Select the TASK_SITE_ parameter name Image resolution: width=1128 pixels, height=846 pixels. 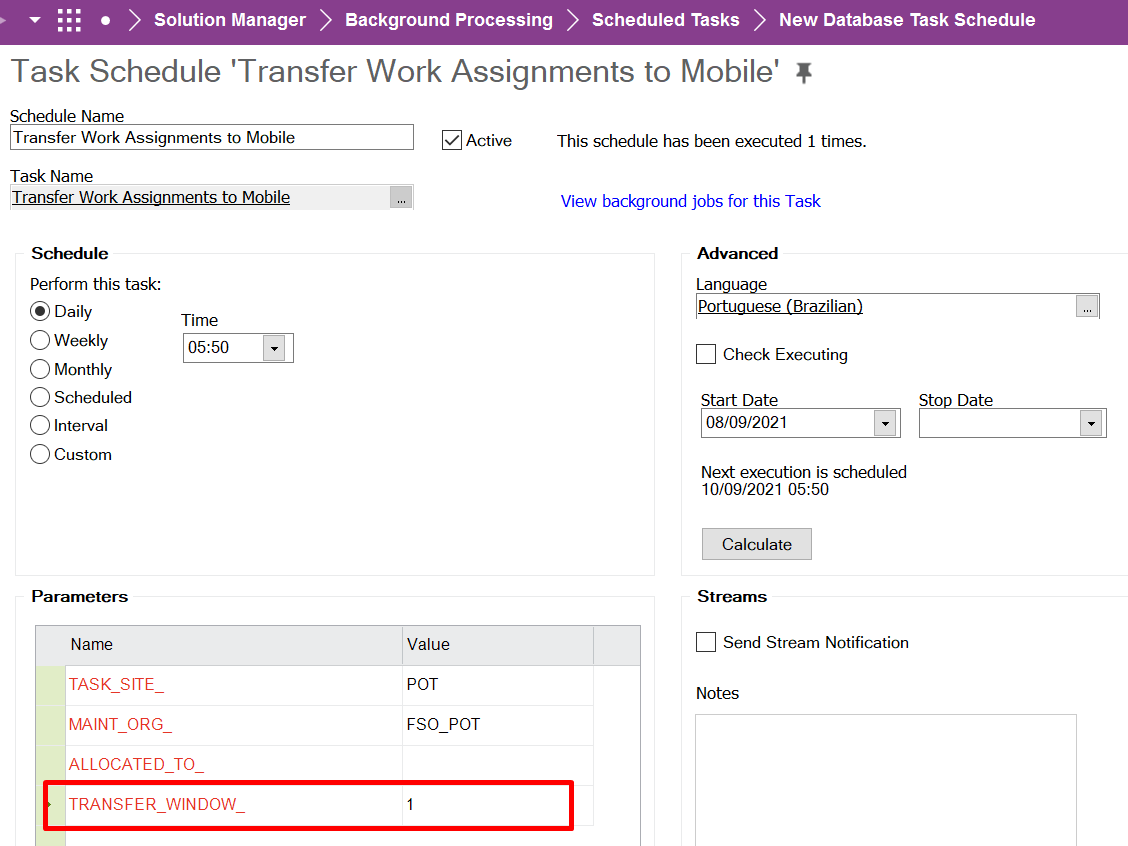coord(117,684)
